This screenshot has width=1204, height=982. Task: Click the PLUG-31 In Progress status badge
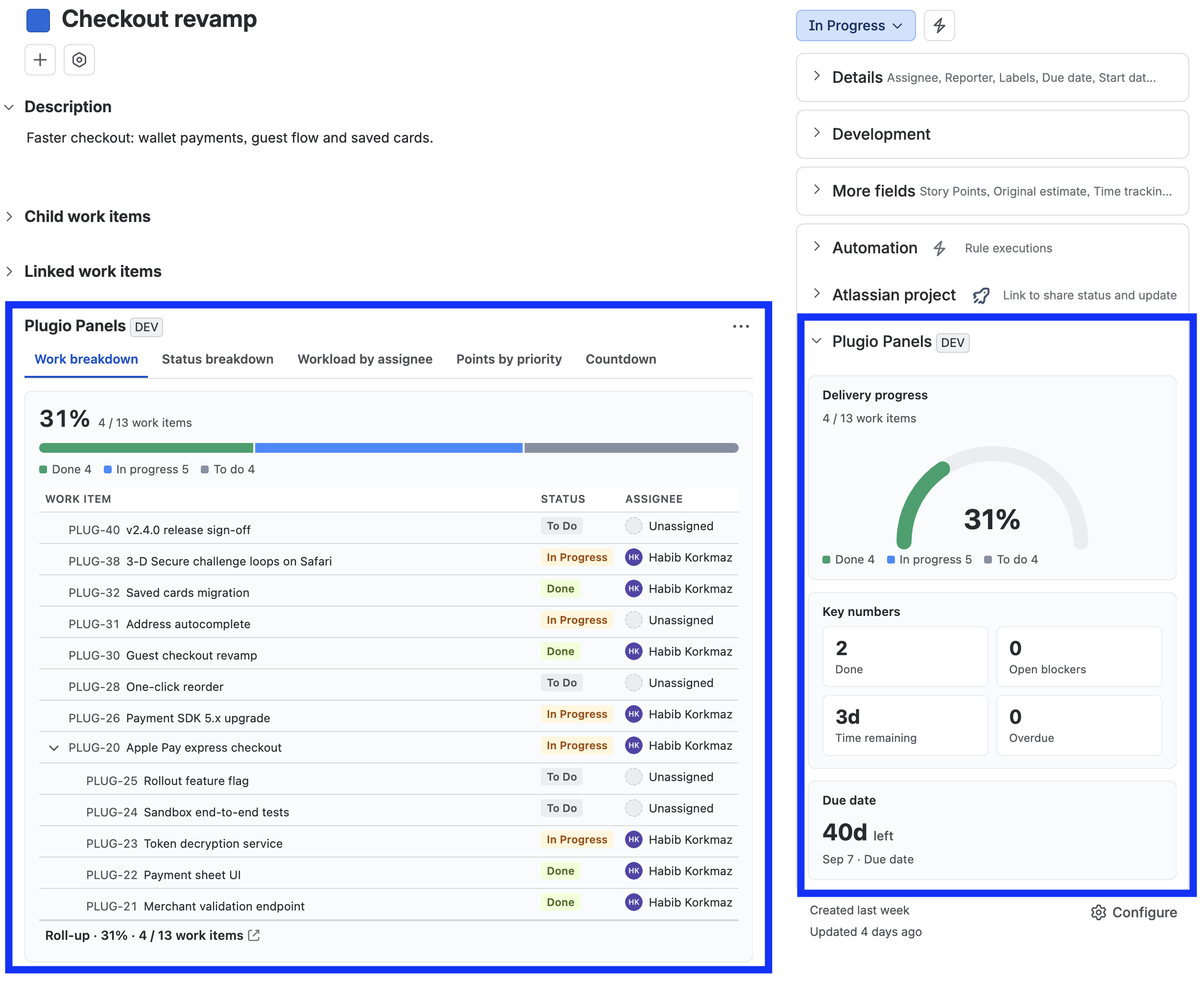[576, 620]
